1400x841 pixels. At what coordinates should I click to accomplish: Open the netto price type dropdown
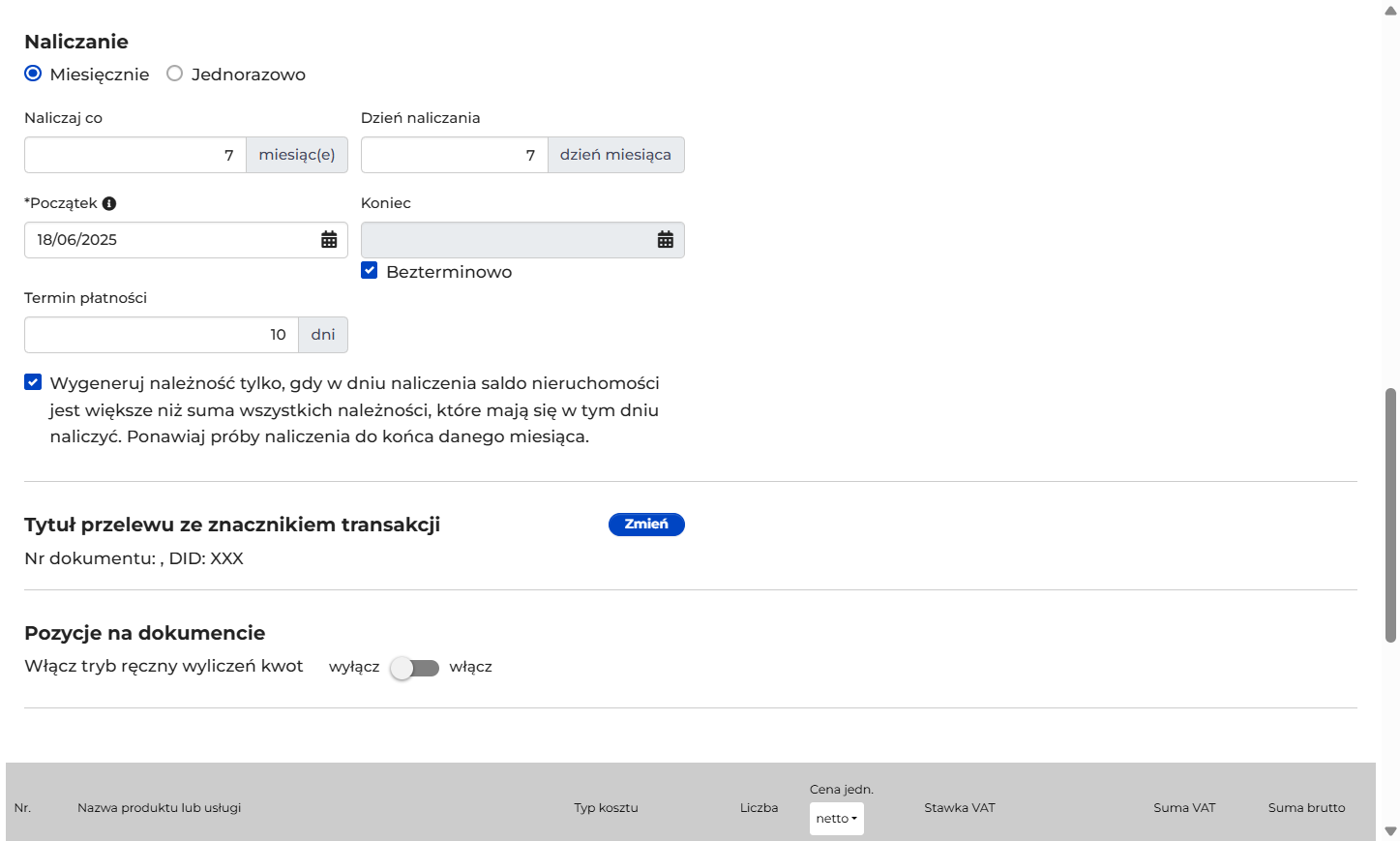tap(837, 819)
